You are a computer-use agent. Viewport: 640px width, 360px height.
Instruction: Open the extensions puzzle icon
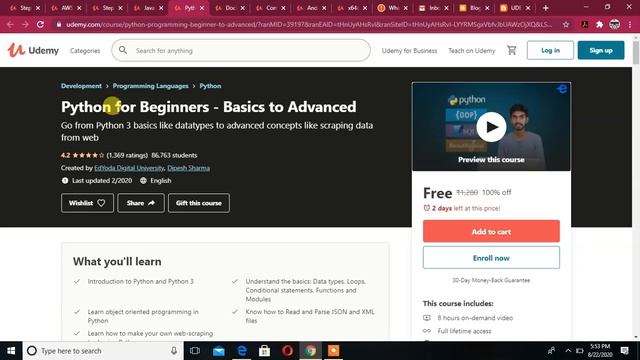click(599, 24)
